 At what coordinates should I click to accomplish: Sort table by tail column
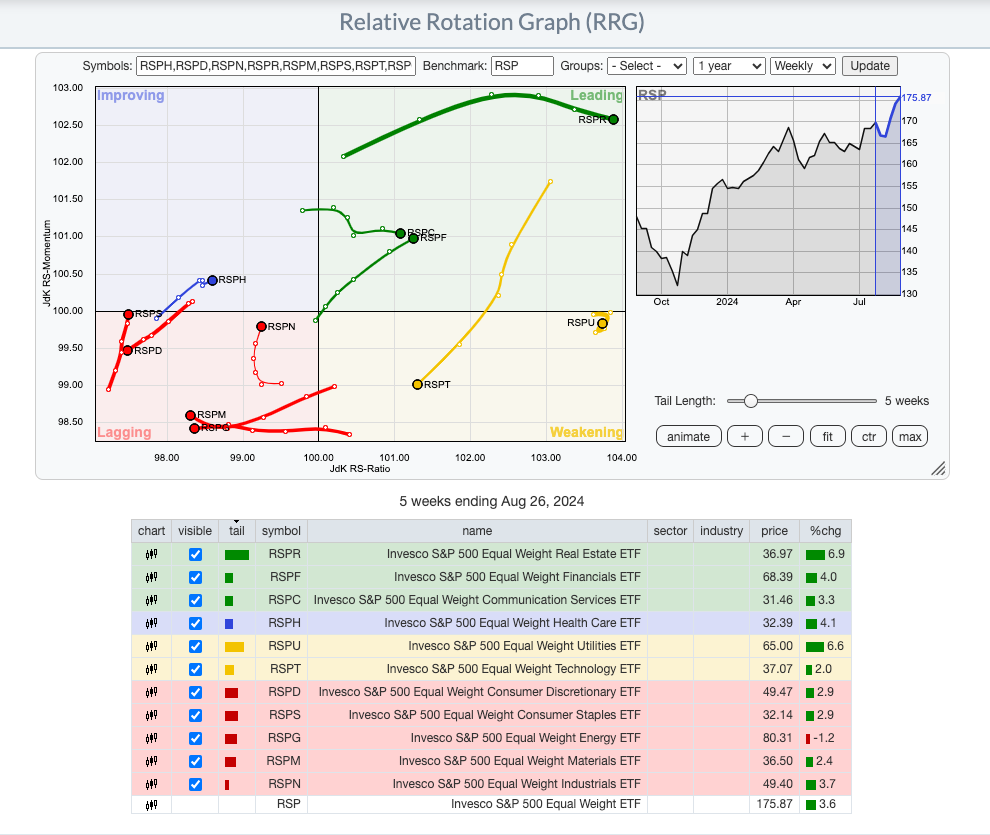[237, 531]
